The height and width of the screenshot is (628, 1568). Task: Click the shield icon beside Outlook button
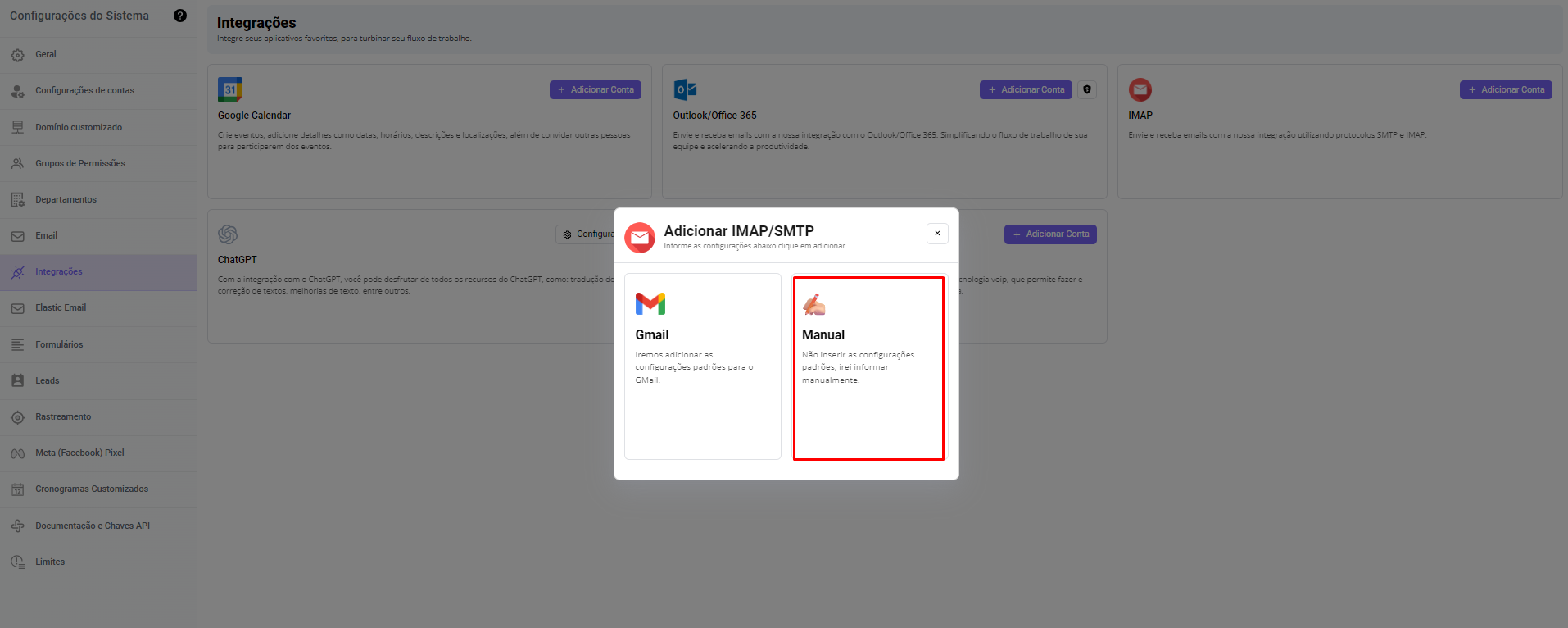point(1087,89)
